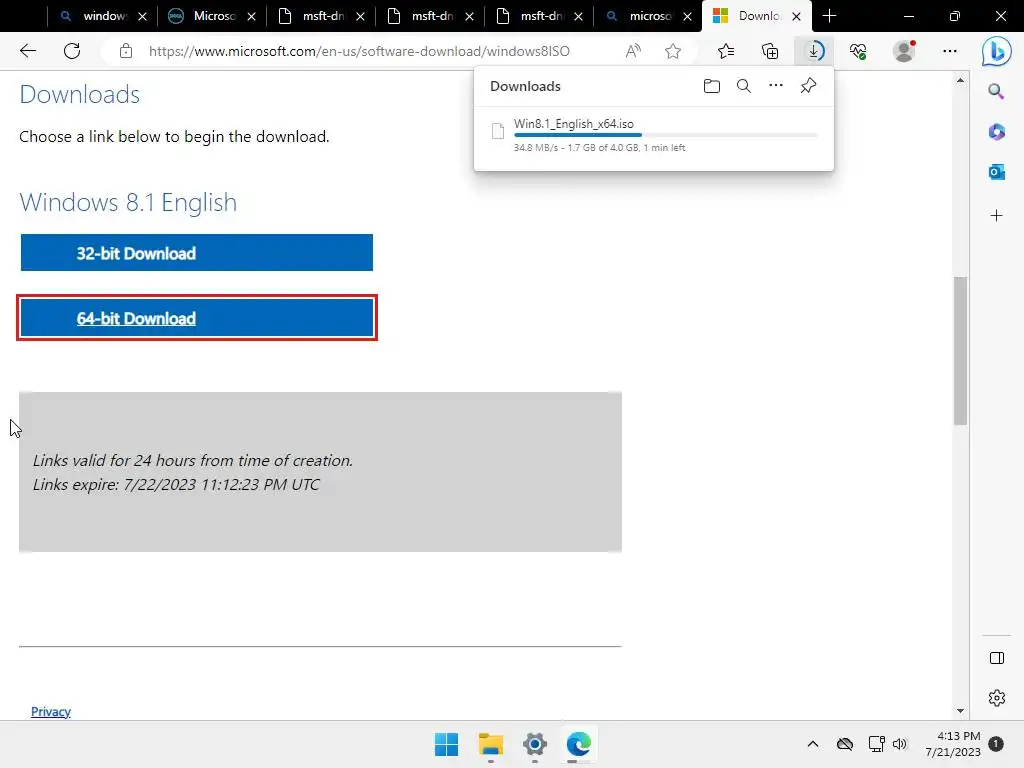
Task: Click the volume speaker tray icon
Action: 900,744
